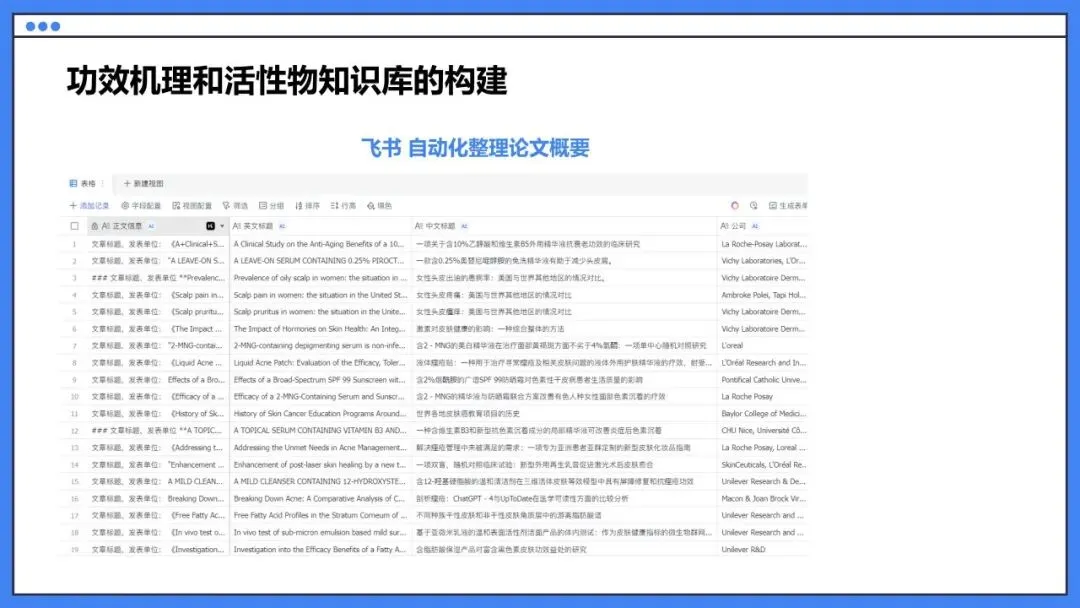
Task: Select company cell 'La Roche Posay' in row 10
Action: (762, 397)
